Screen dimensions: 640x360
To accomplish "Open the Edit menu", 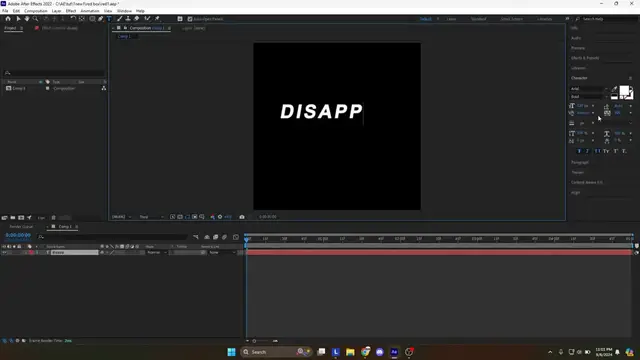I will [16, 11].
